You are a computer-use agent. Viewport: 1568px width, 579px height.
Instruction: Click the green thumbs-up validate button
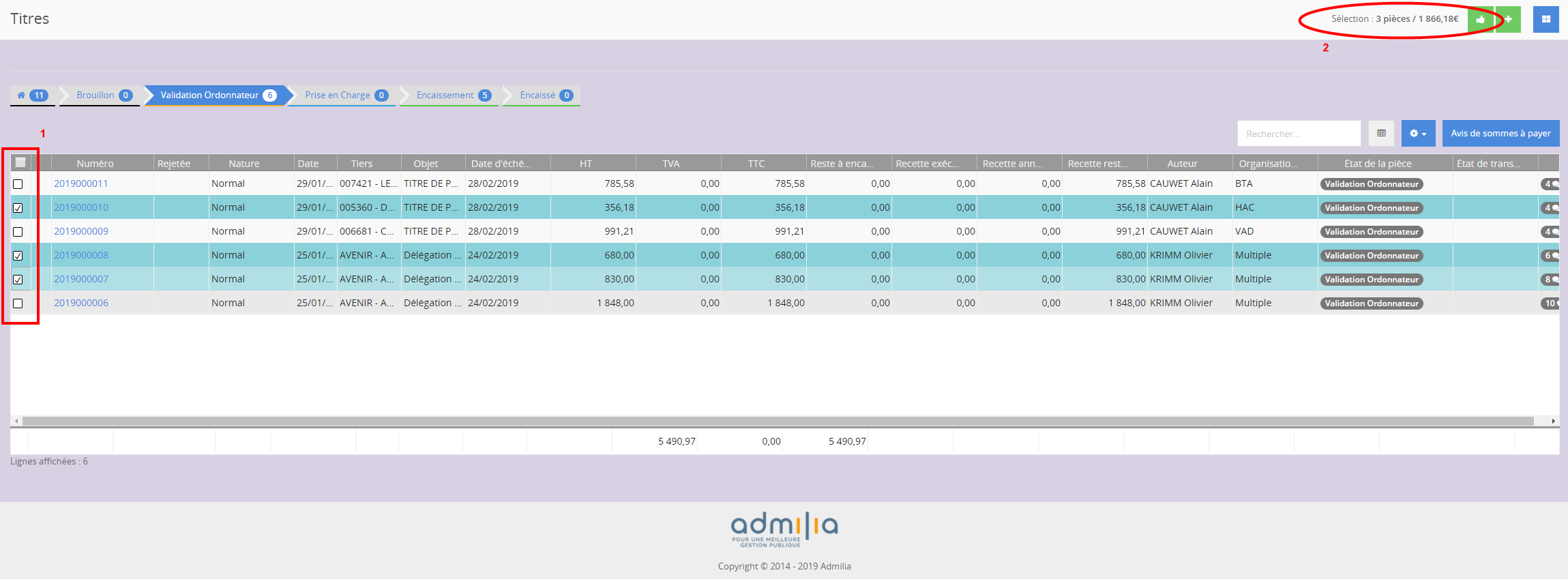pyautogui.click(x=1480, y=20)
